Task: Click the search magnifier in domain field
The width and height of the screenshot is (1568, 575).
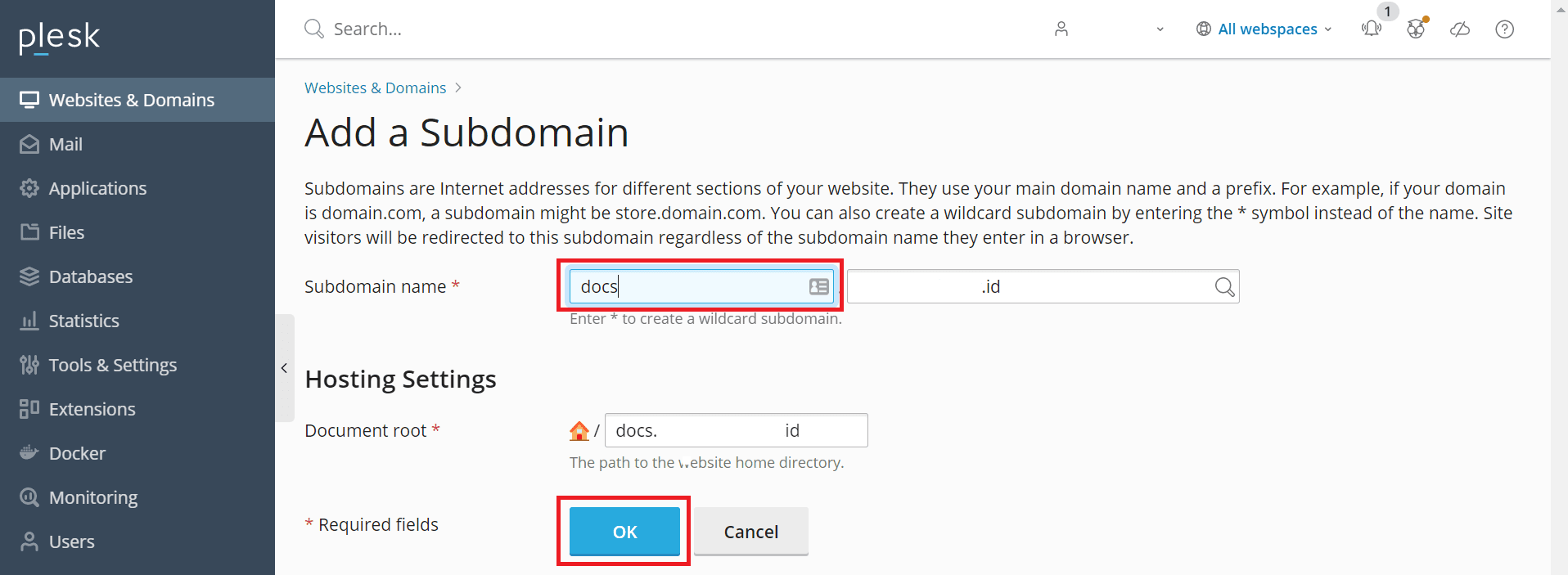Action: click(x=1224, y=286)
